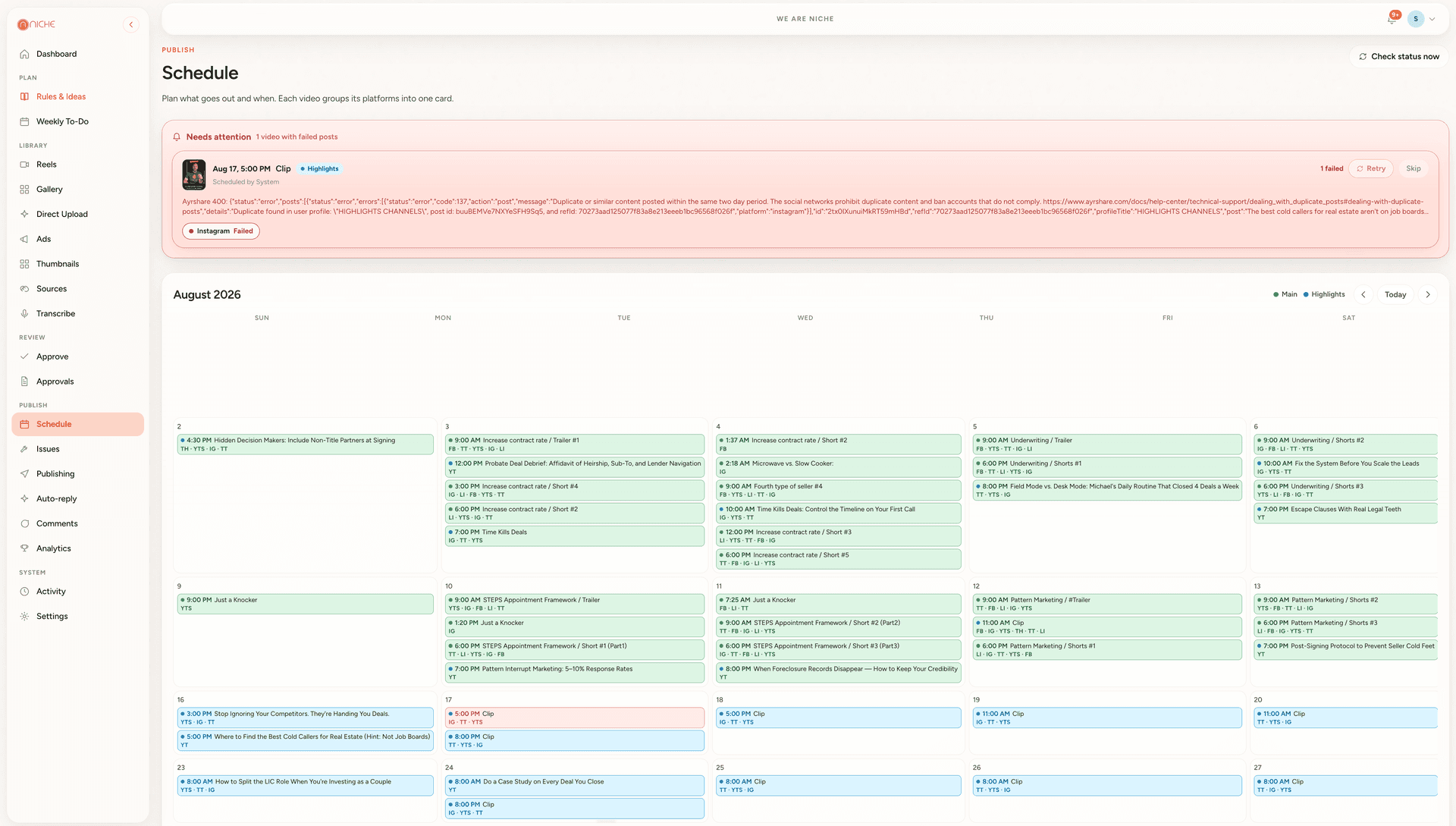Click the Analytics icon in the sidebar
Image resolution: width=1456 pixels, height=826 pixels.
point(24,548)
